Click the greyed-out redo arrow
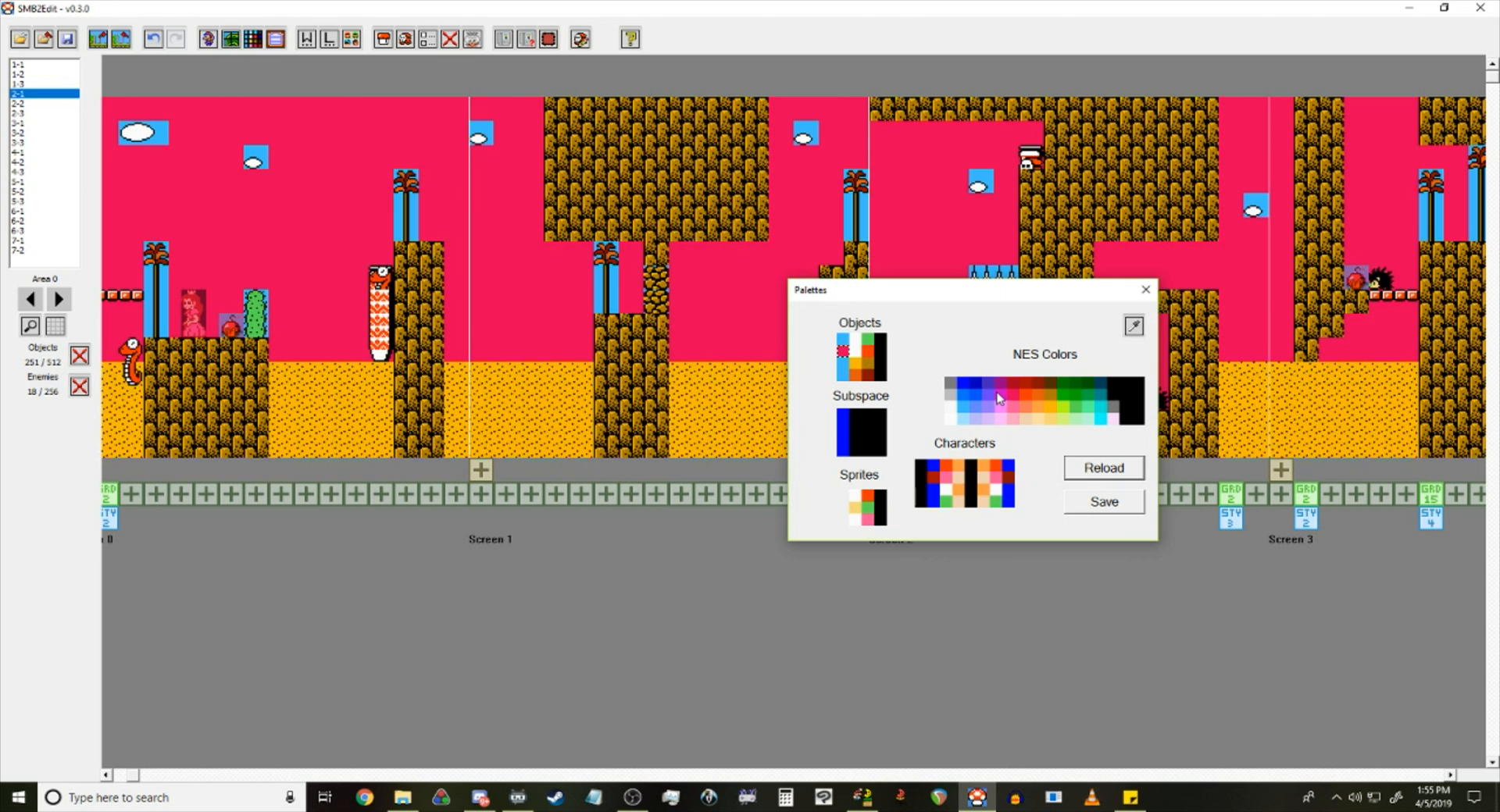The width and height of the screenshot is (1500, 812). pyautogui.click(x=177, y=39)
